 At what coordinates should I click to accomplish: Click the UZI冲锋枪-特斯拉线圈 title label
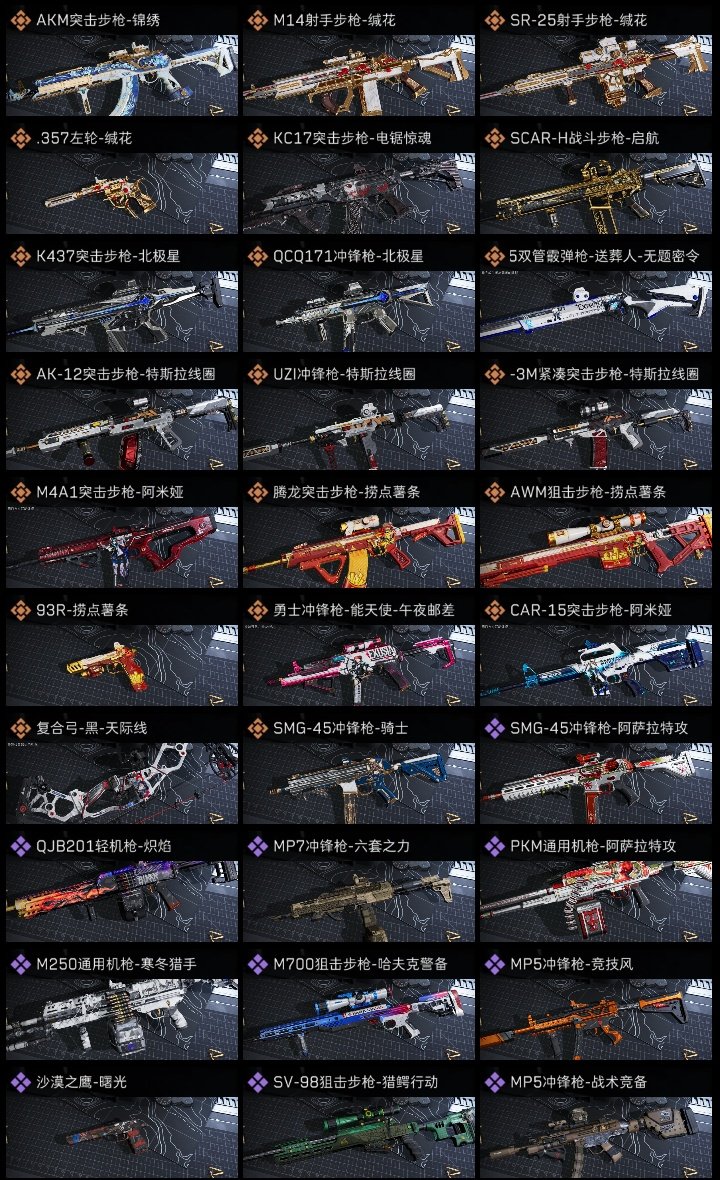coord(345,374)
